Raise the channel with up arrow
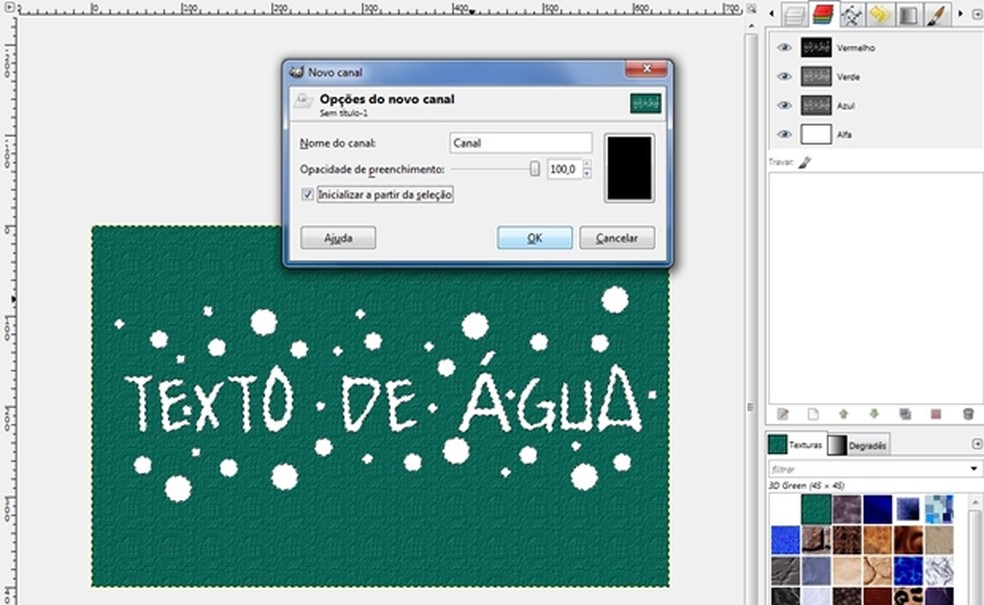Viewport: 984px width, 605px height. pos(843,414)
